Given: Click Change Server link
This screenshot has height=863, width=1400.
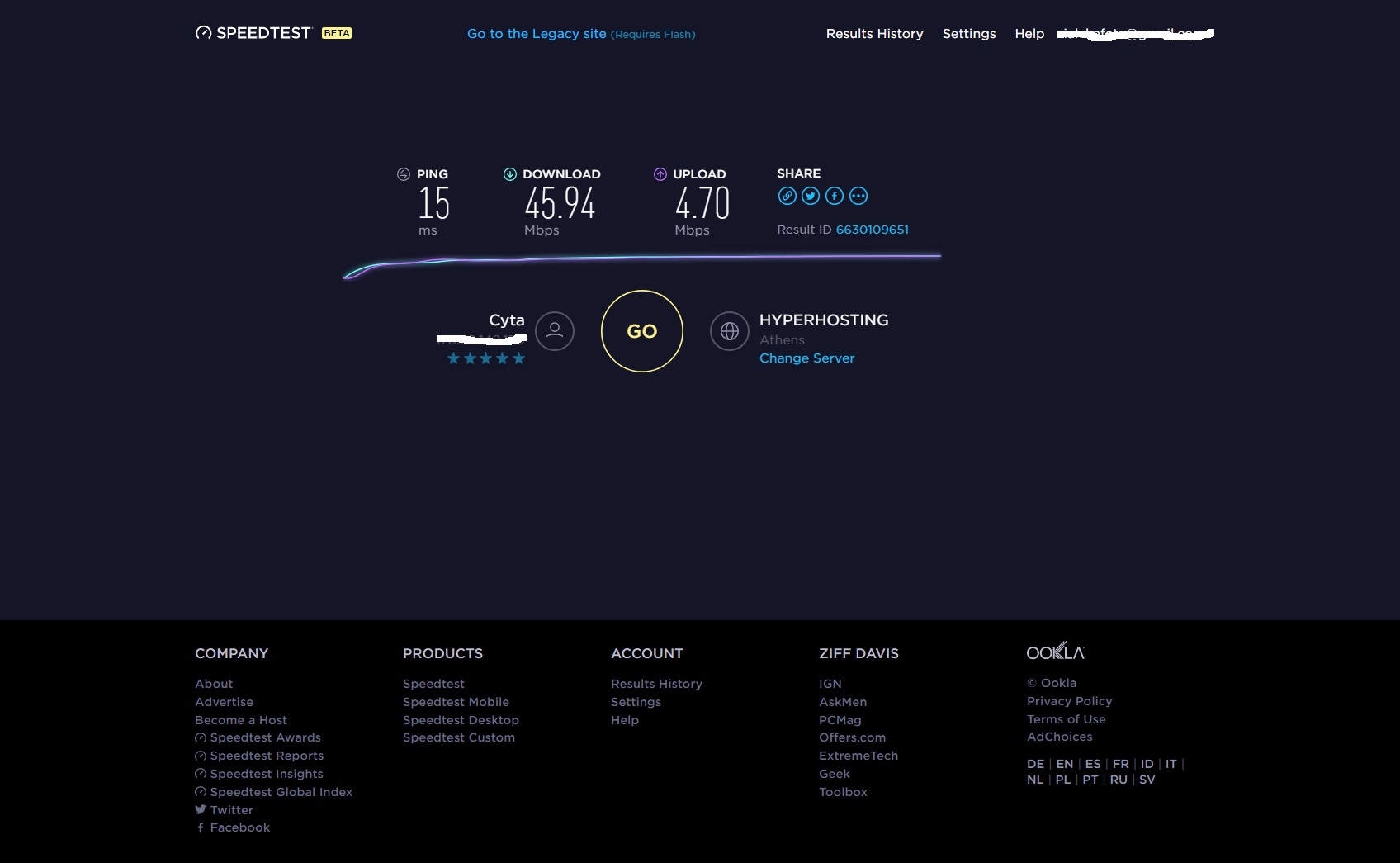Looking at the screenshot, I should pos(807,358).
